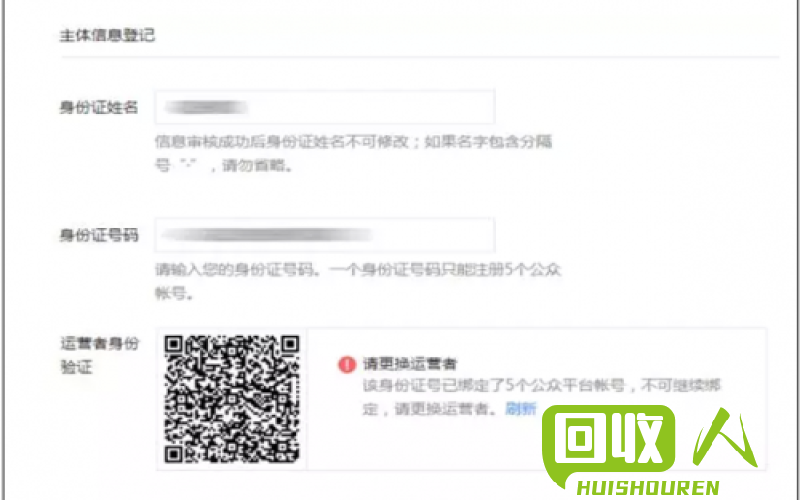The width and height of the screenshot is (800, 500).
Task: Click the 请更换运营者 error title
Action: point(410,364)
